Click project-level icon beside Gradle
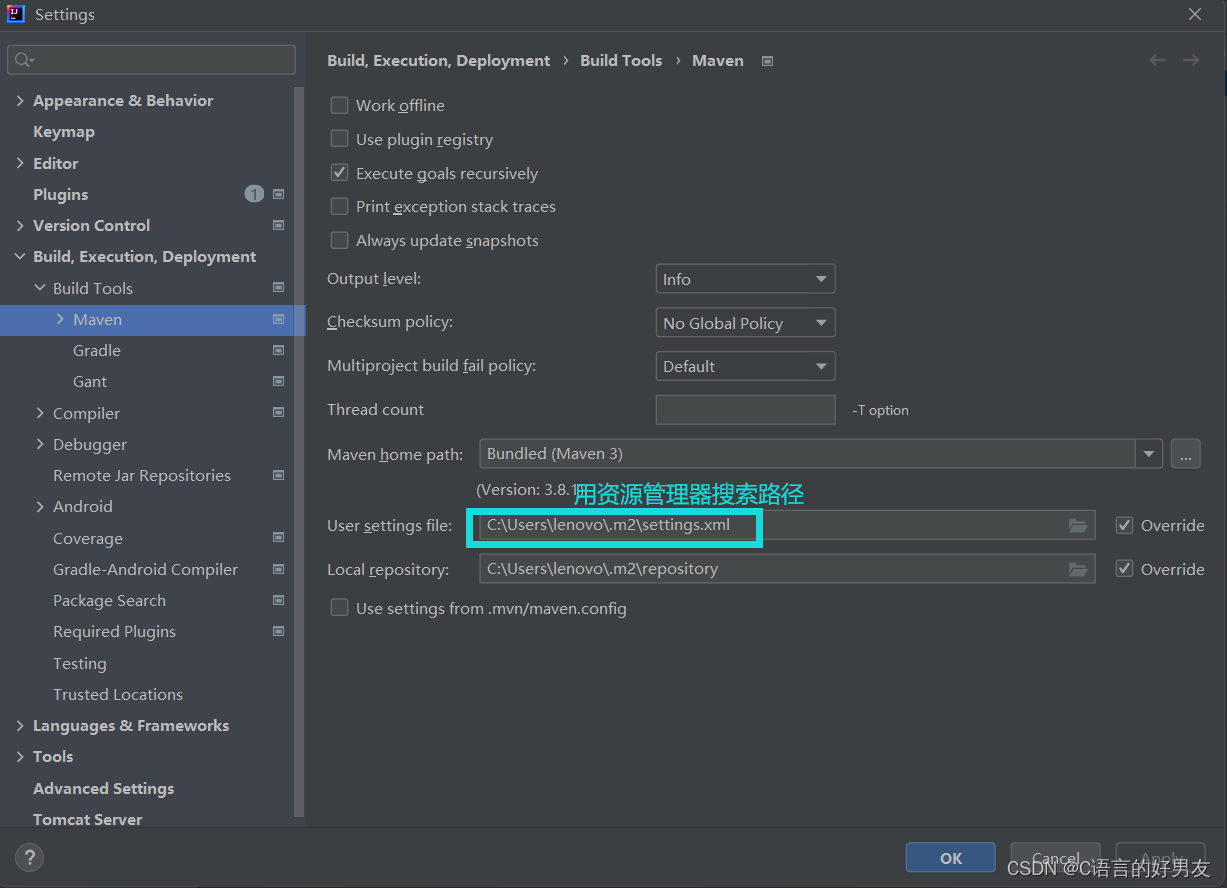The height and width of the screenshot is (888, 1227). tap(279, 350)
